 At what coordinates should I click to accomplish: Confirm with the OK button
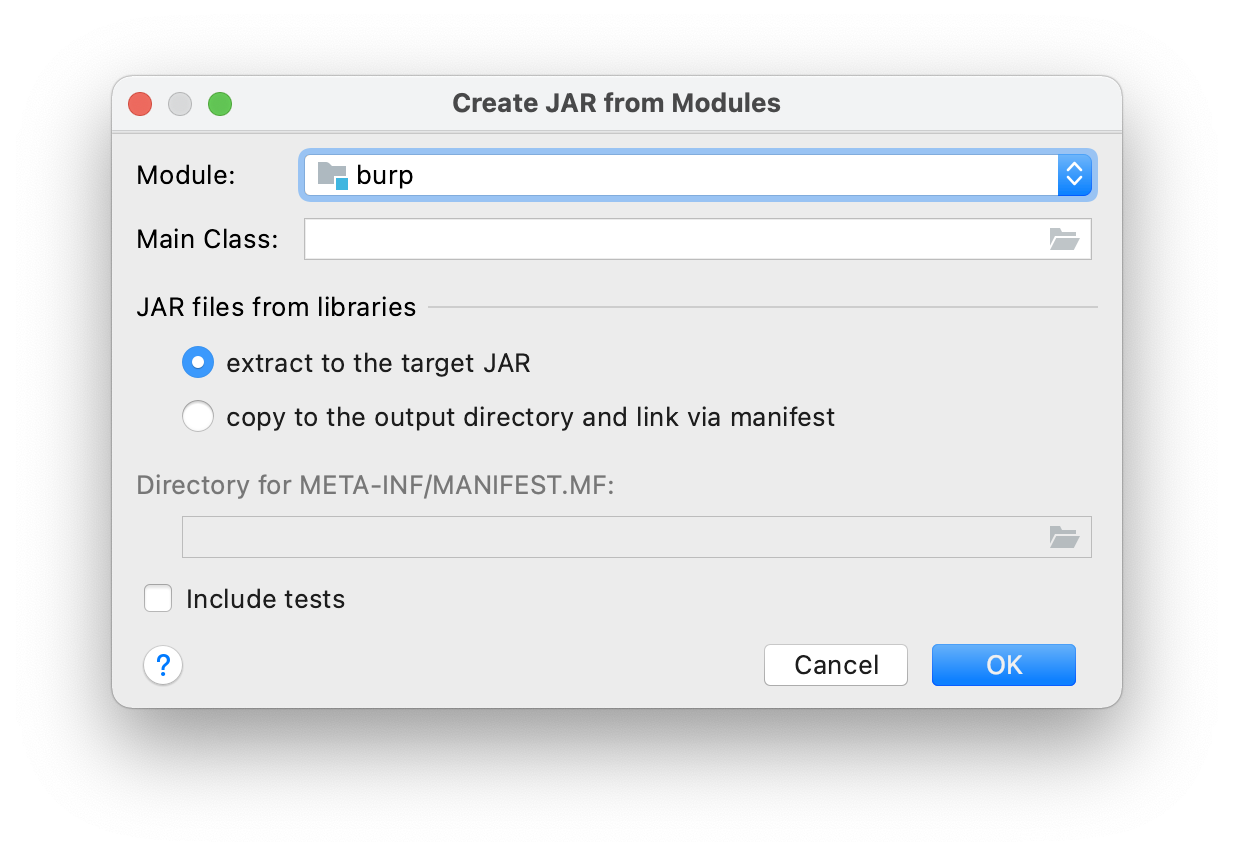1003,665
